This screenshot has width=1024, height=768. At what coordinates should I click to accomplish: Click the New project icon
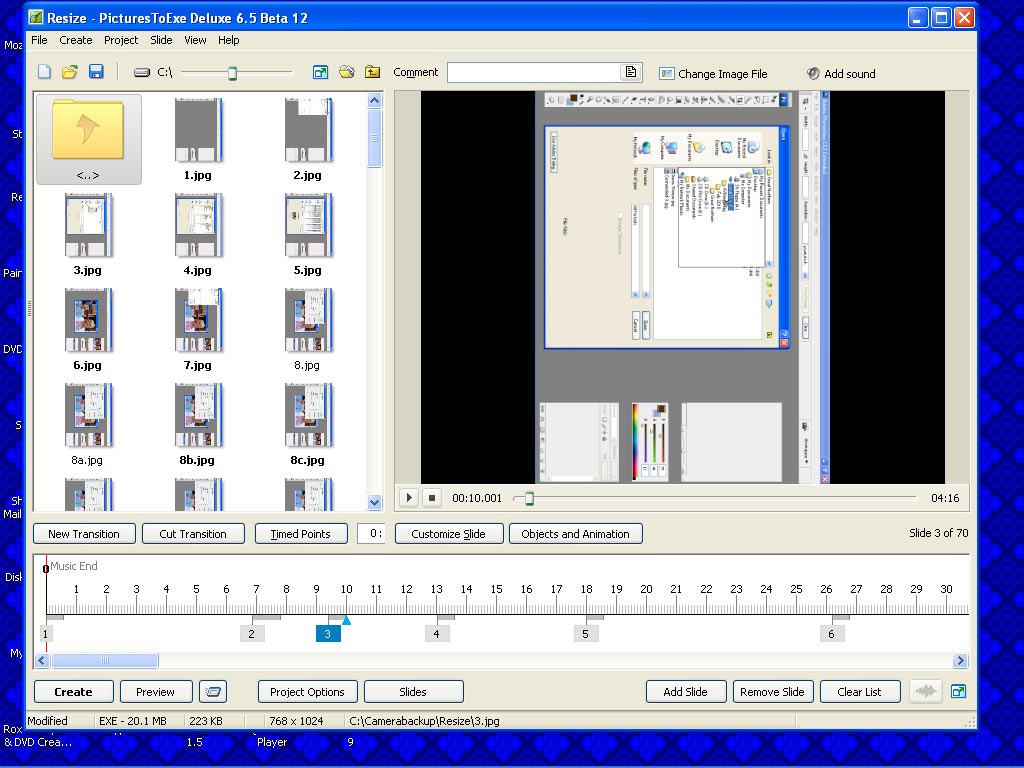click(x=44, y=72)
